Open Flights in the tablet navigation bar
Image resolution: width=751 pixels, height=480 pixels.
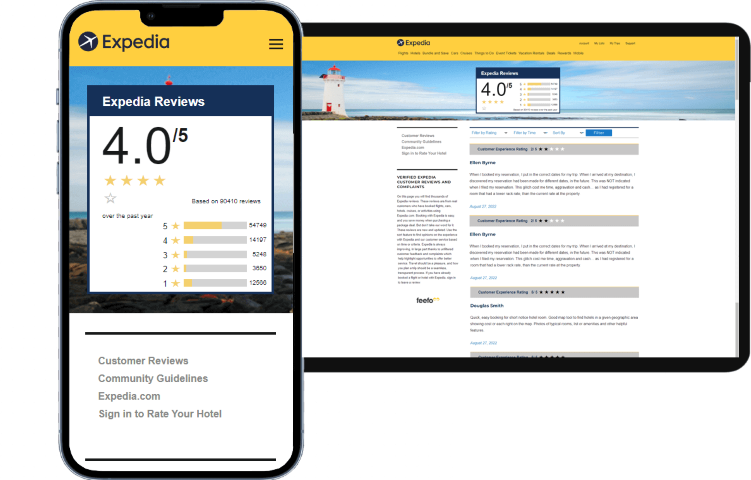pos(403,53)
